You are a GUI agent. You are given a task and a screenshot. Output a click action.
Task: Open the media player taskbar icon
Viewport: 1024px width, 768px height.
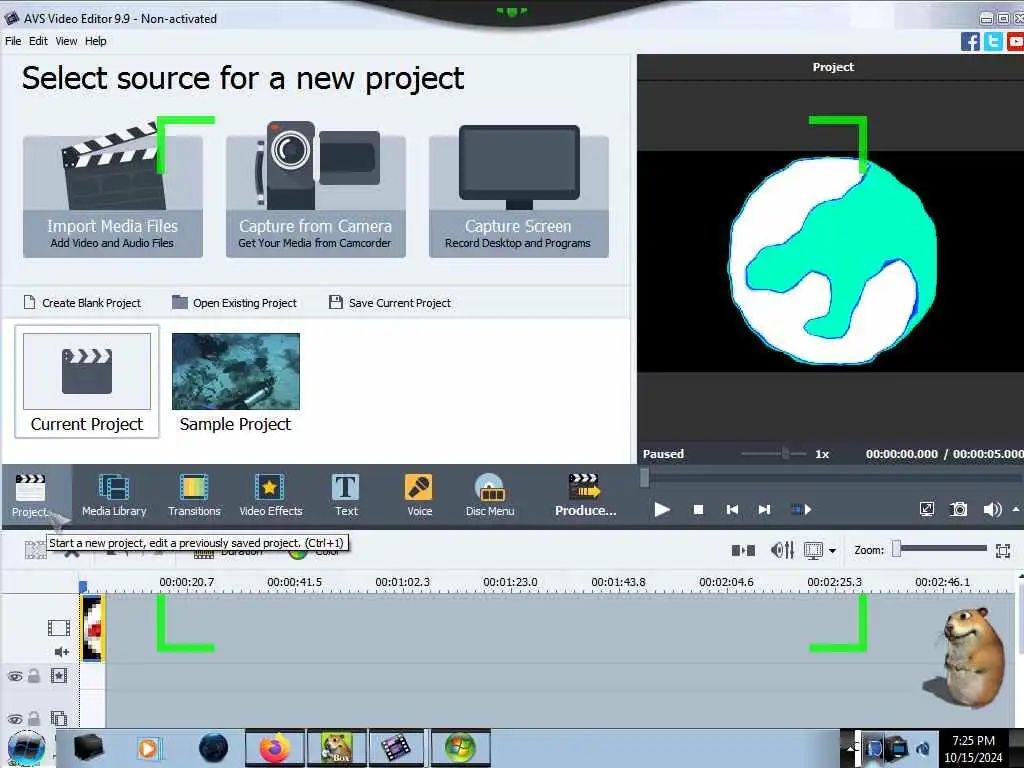(x=148, y=748)
